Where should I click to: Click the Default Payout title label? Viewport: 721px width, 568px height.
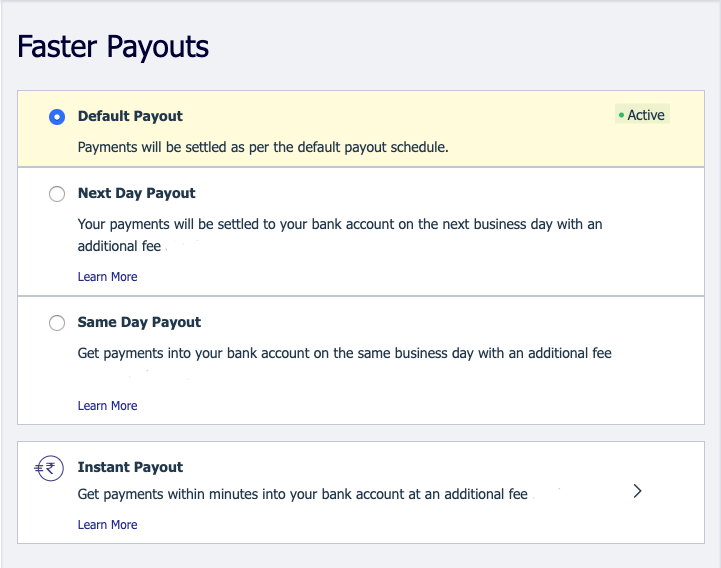tap(130, 116)
